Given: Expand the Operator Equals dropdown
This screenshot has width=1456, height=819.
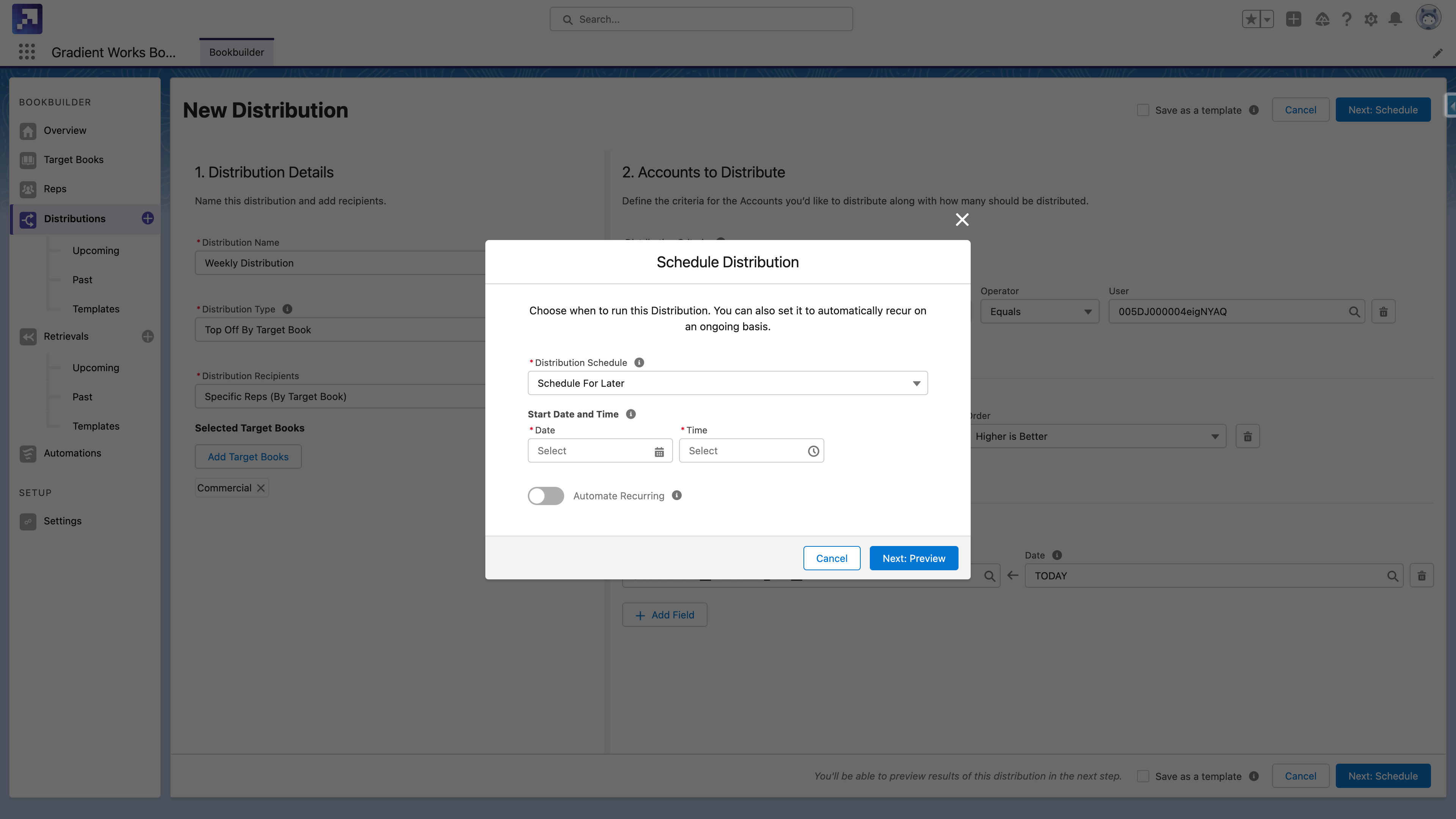Looking at the screenshot, I should [x=1039, y=311].
